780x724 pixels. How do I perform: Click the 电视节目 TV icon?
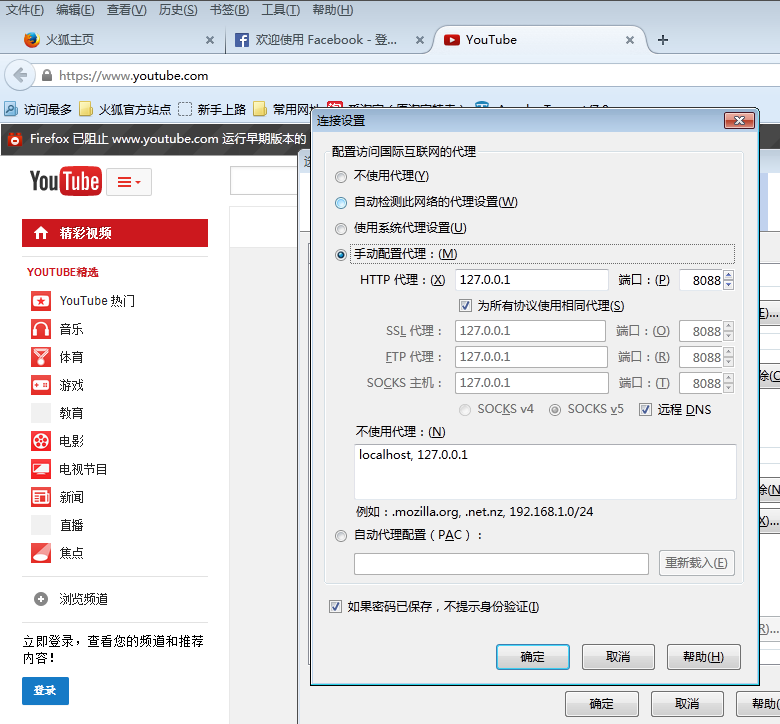click(41, 469)
